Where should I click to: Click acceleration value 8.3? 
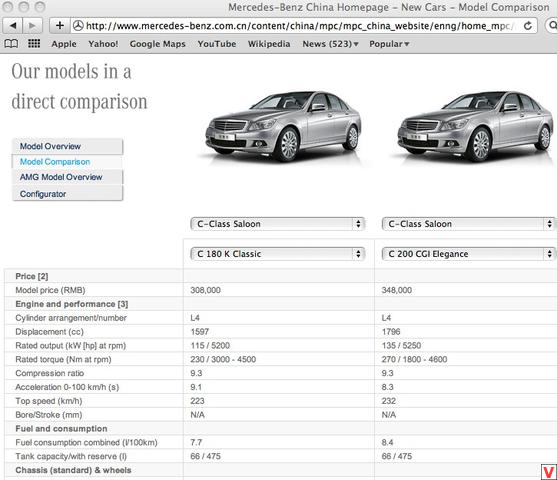pos(387,387)
